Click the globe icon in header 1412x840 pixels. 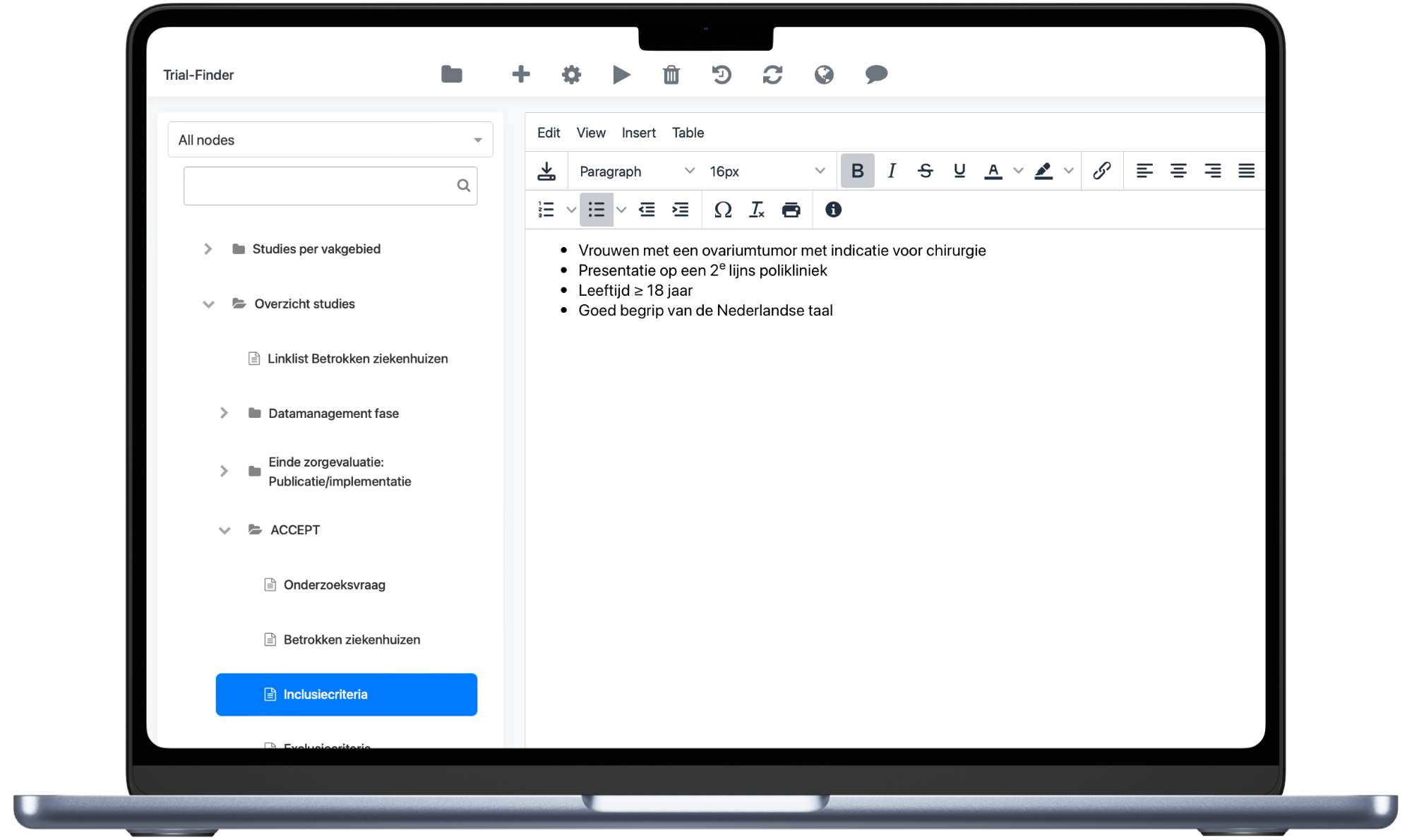pyautogui.click(x=824, y=75)
